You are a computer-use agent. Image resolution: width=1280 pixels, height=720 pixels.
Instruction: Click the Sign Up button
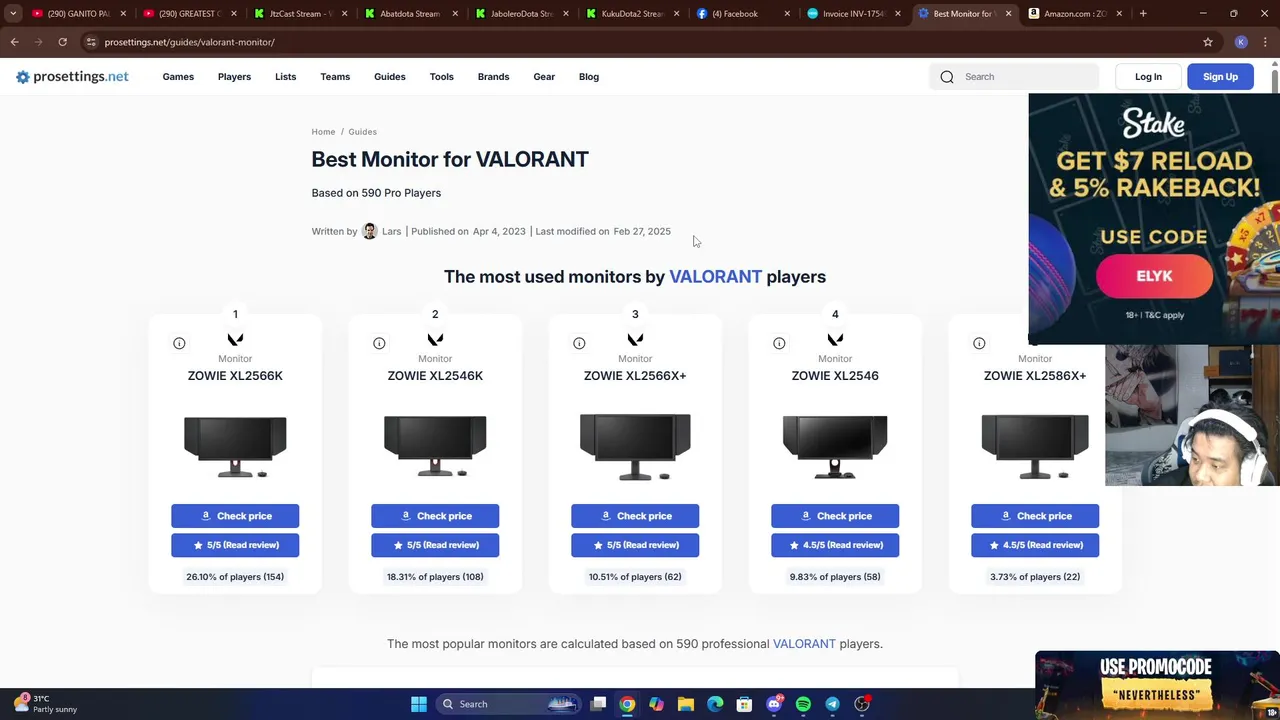point(1220,77)
